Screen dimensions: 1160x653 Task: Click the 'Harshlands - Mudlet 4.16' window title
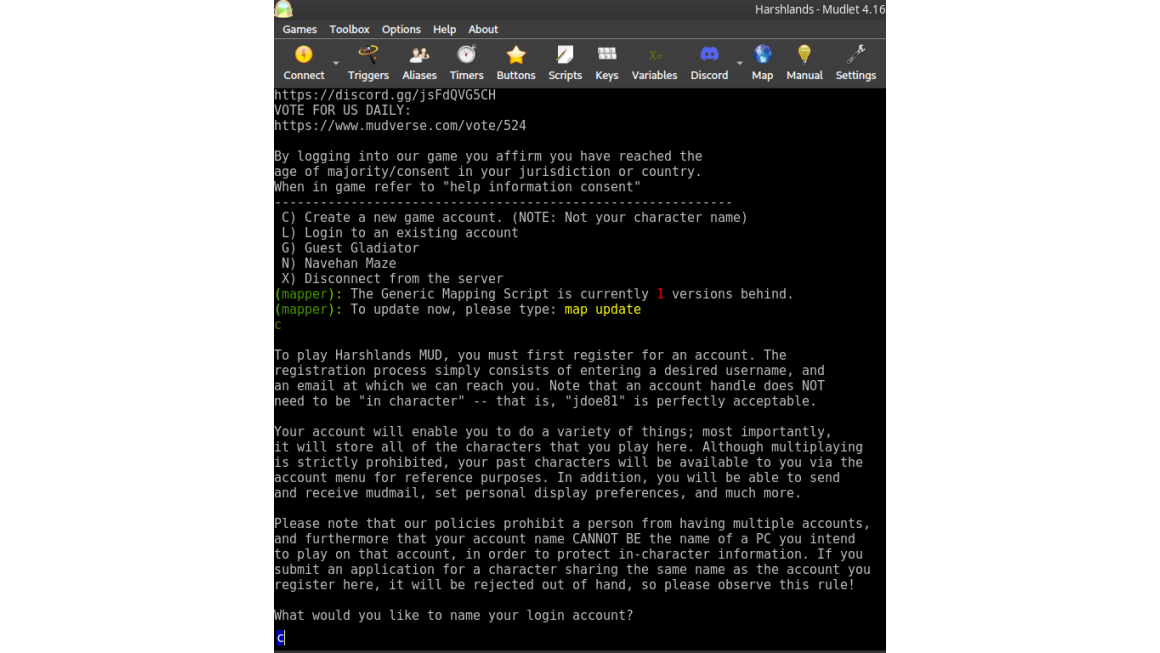(x=820, y=10)
